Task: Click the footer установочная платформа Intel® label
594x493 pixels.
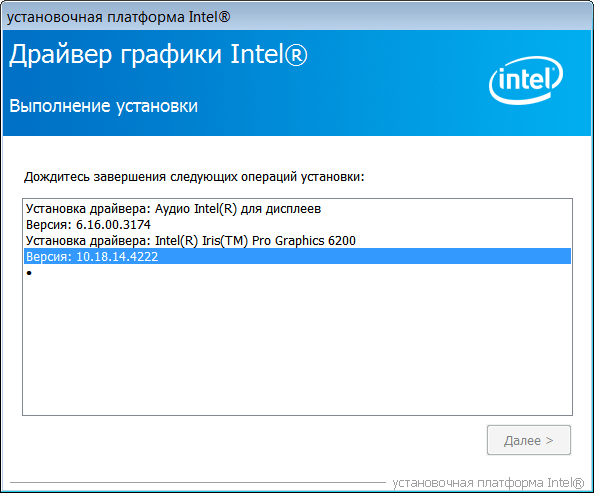Action: tap(488, 483)
